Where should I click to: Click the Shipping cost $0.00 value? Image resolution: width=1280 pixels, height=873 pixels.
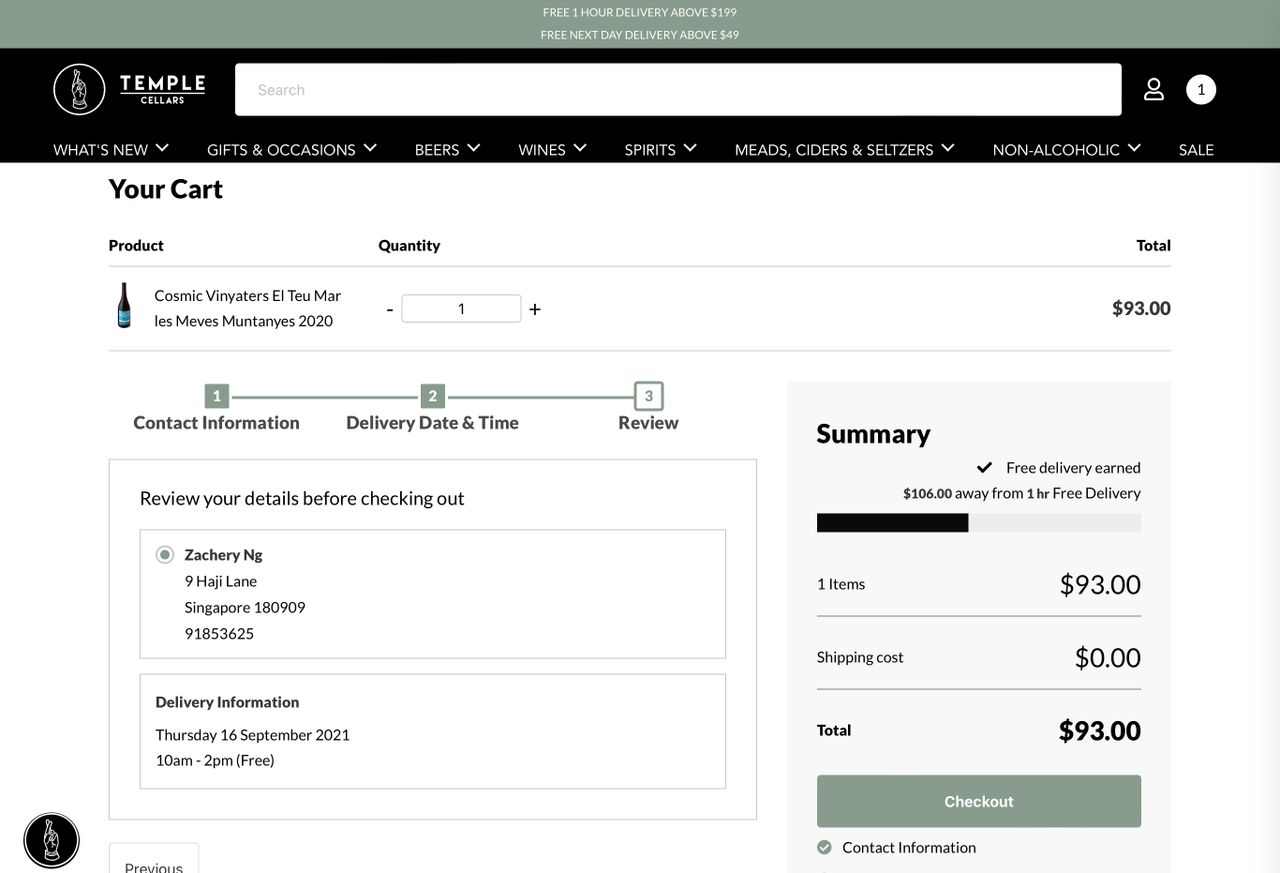[1108, 657]
